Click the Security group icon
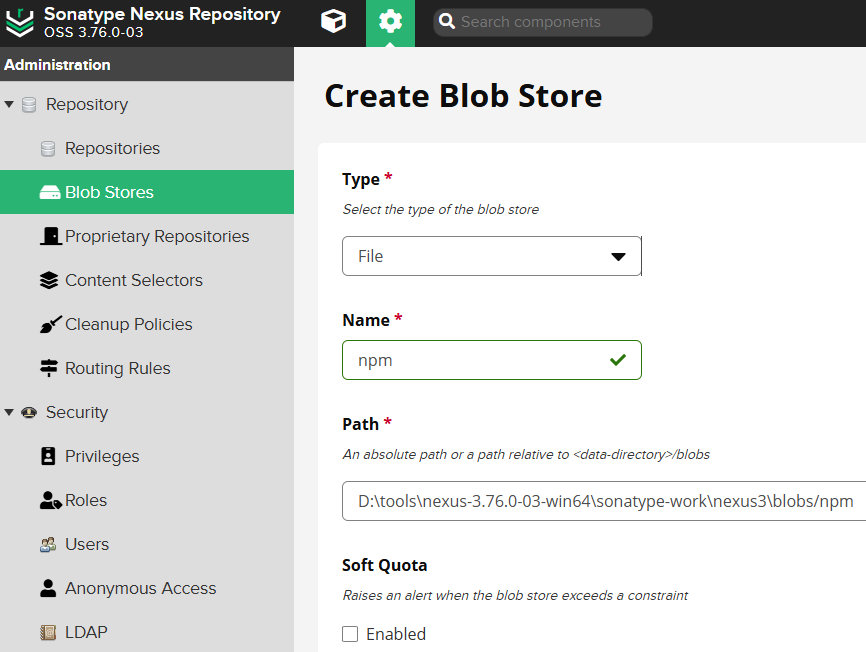 point(29,412)
